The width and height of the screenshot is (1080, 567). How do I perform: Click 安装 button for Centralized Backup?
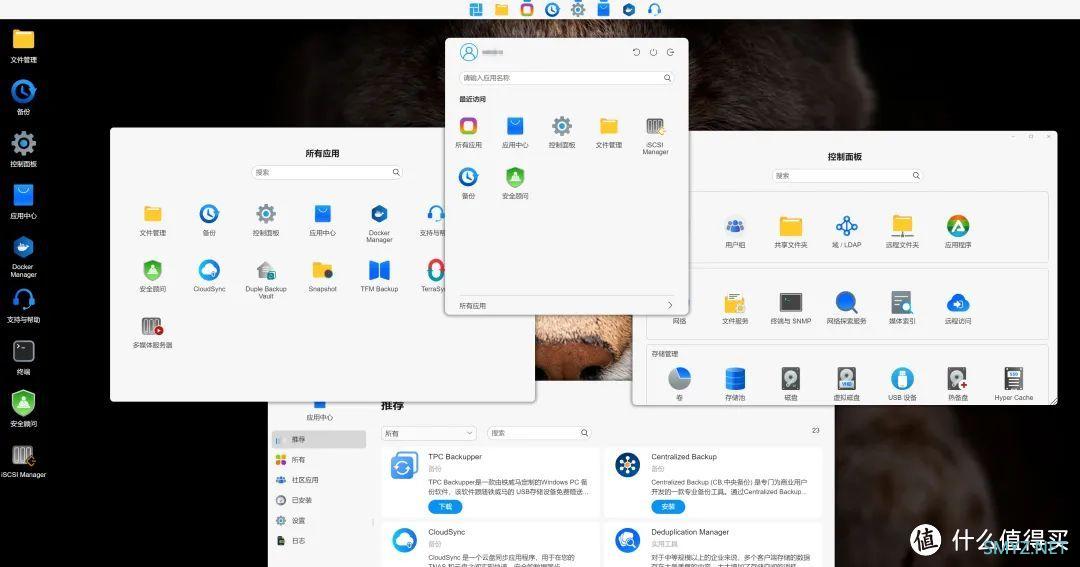668,506
